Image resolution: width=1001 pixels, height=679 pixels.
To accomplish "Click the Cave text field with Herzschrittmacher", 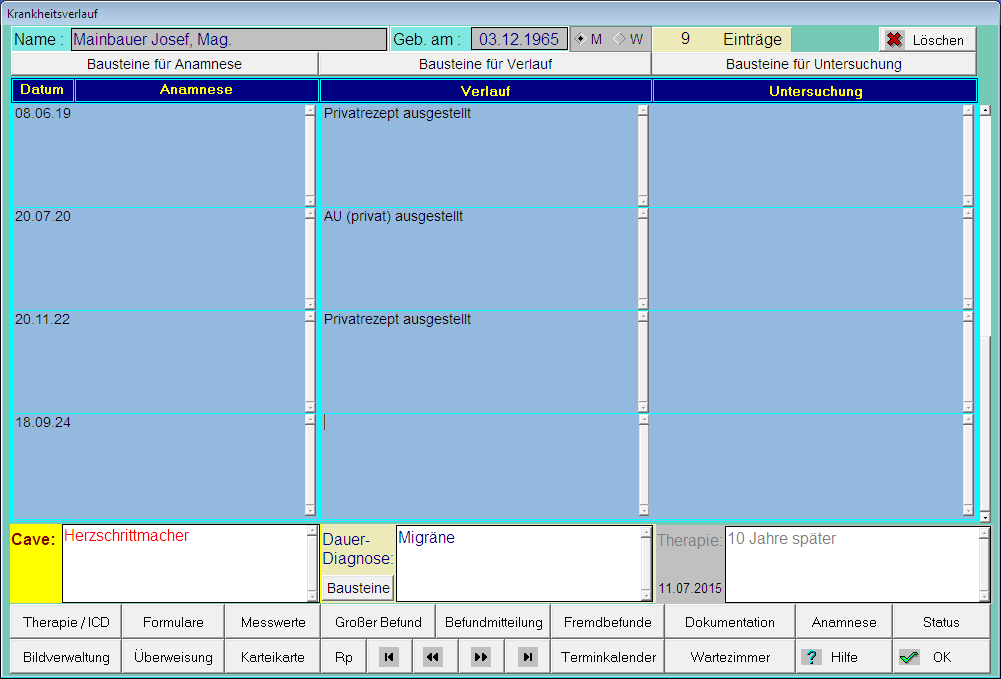I will tap(183, 563).
